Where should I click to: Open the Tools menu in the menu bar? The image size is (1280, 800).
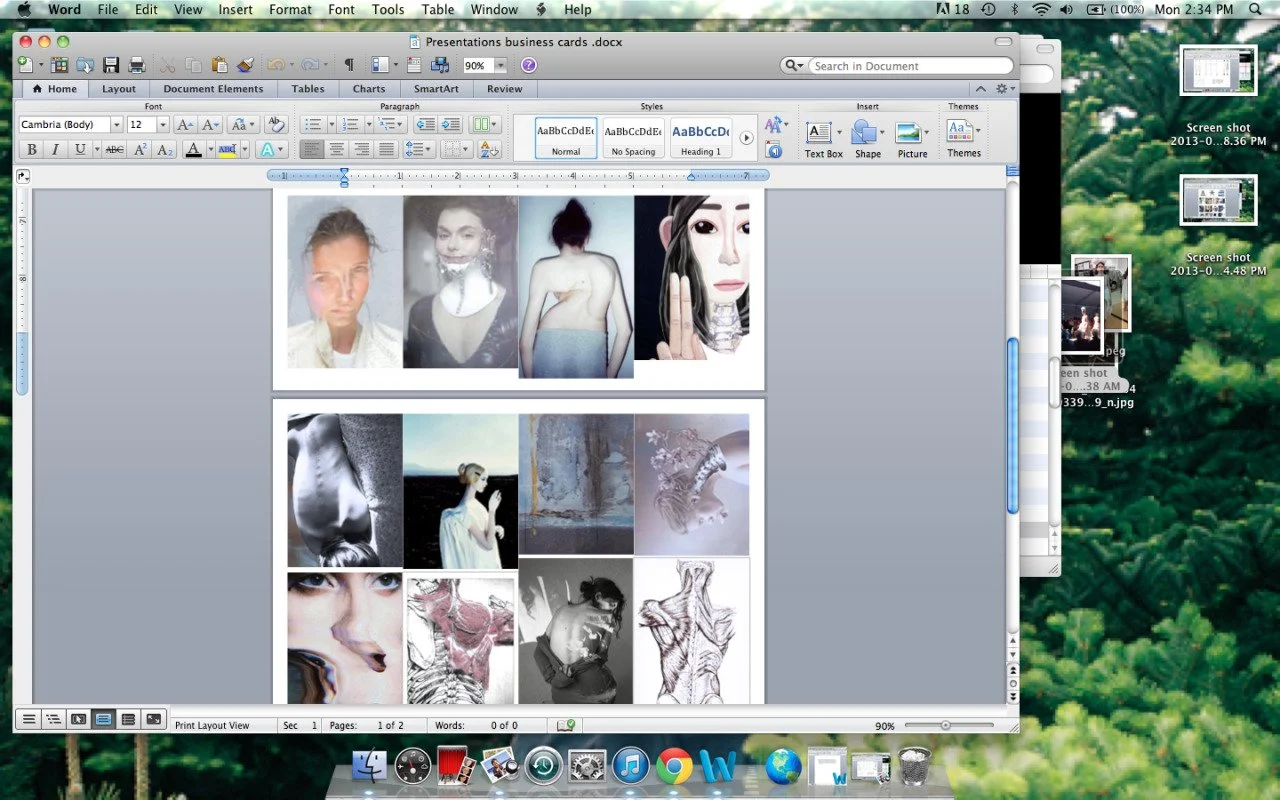(x=388, y=10)
